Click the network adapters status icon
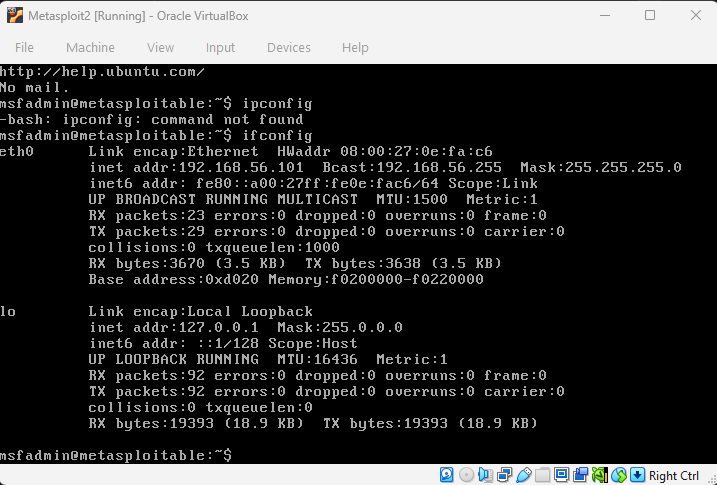The width and height of the screenshot is (717, 485). 504,475
